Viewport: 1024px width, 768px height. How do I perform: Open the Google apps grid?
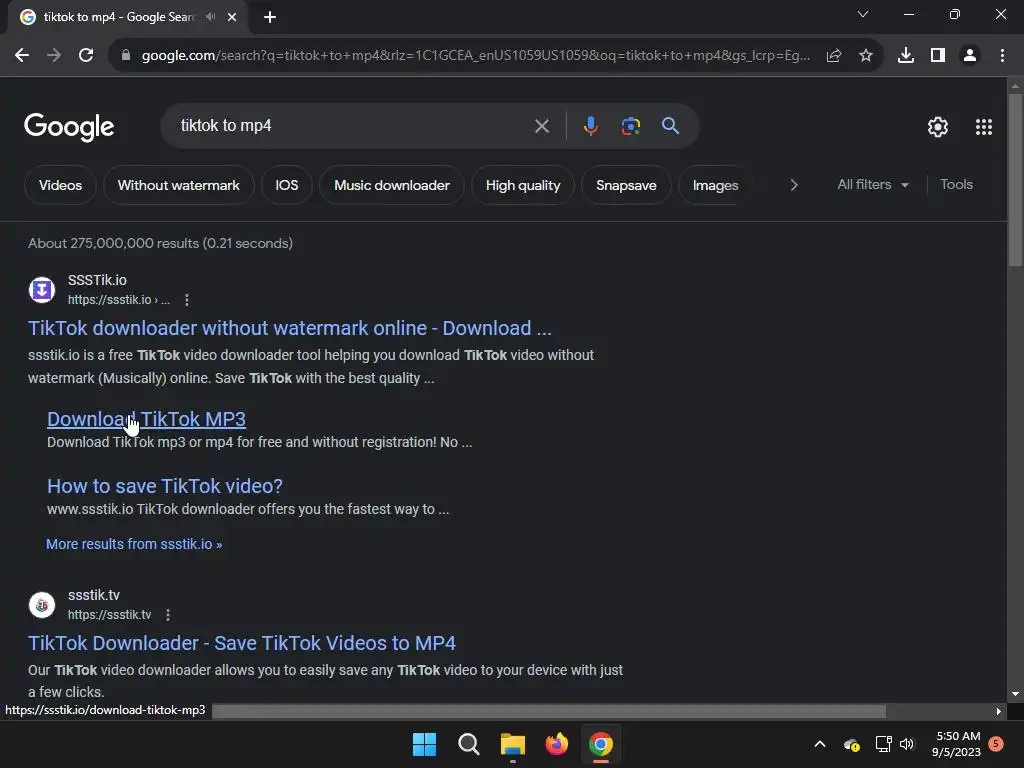[984, 127]
